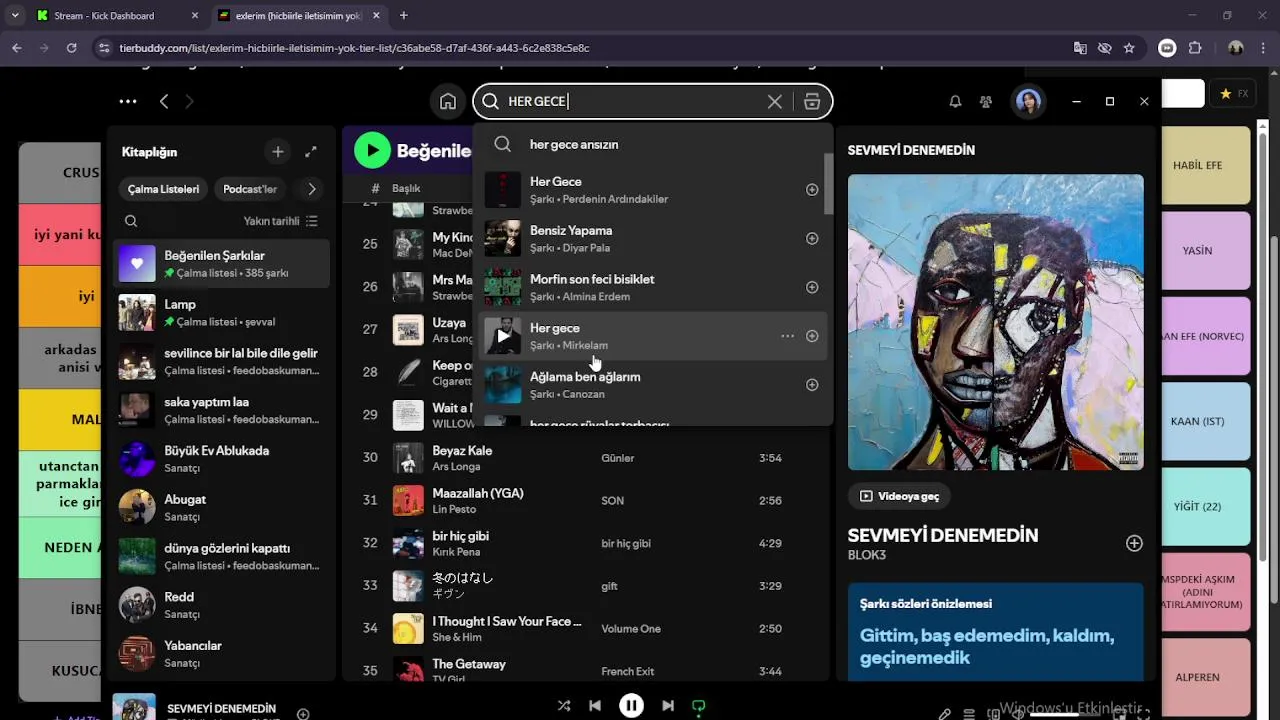
Task: Open browser extensions puzzle icon
Action: [x=1195, y=48]
